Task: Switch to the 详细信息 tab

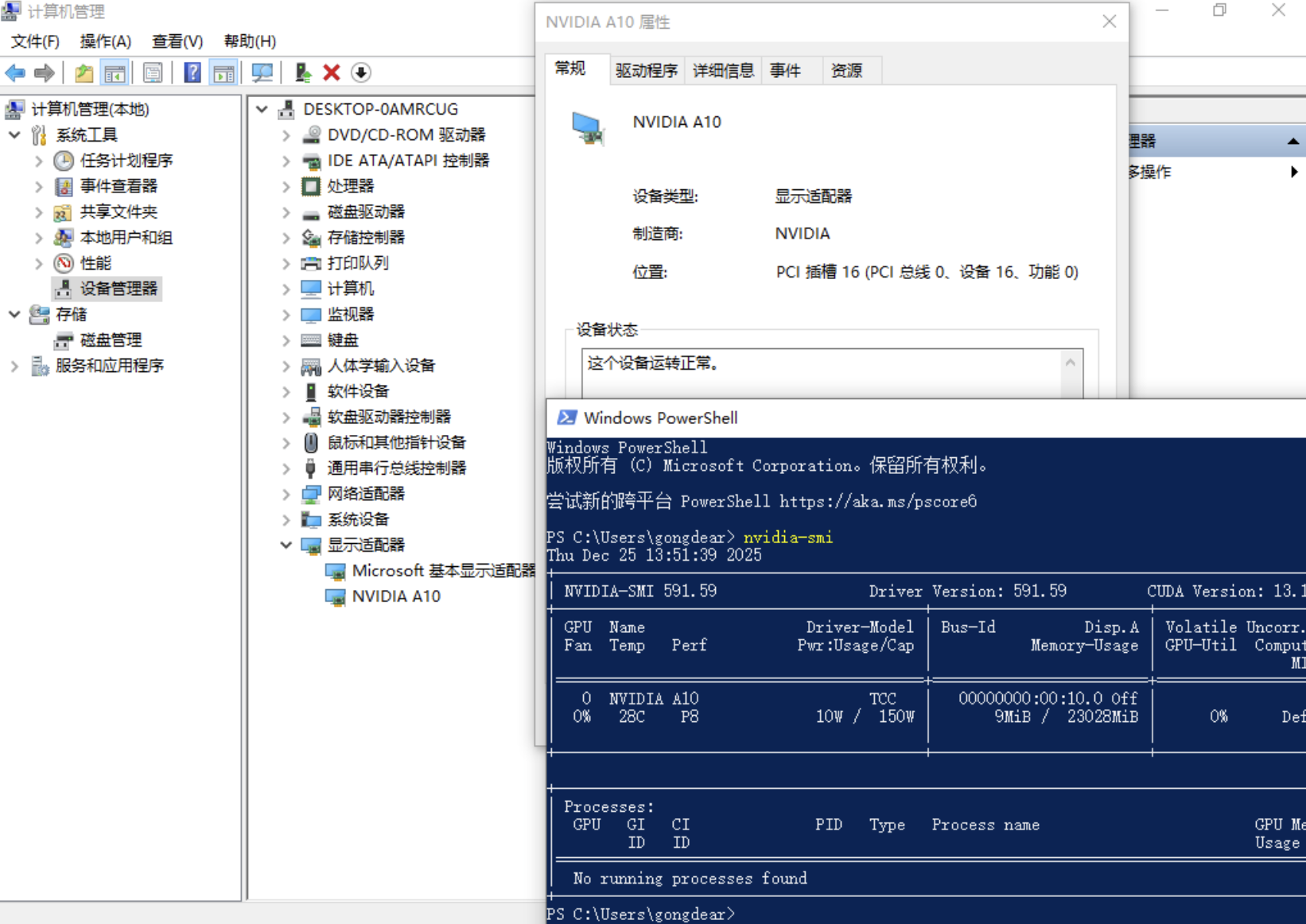Action: (x=722, y=71)
